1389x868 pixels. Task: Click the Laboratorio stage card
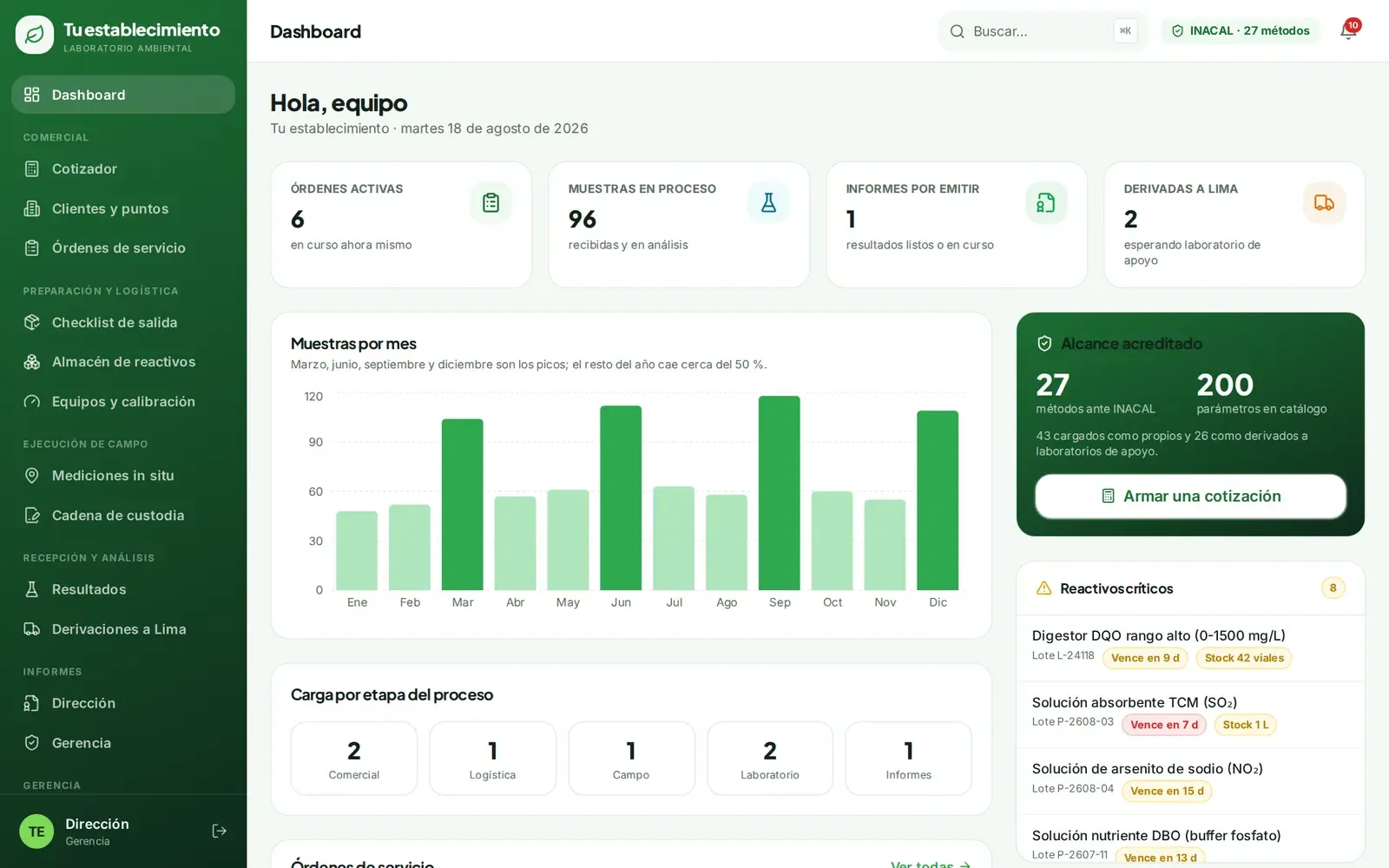[770, 759]
